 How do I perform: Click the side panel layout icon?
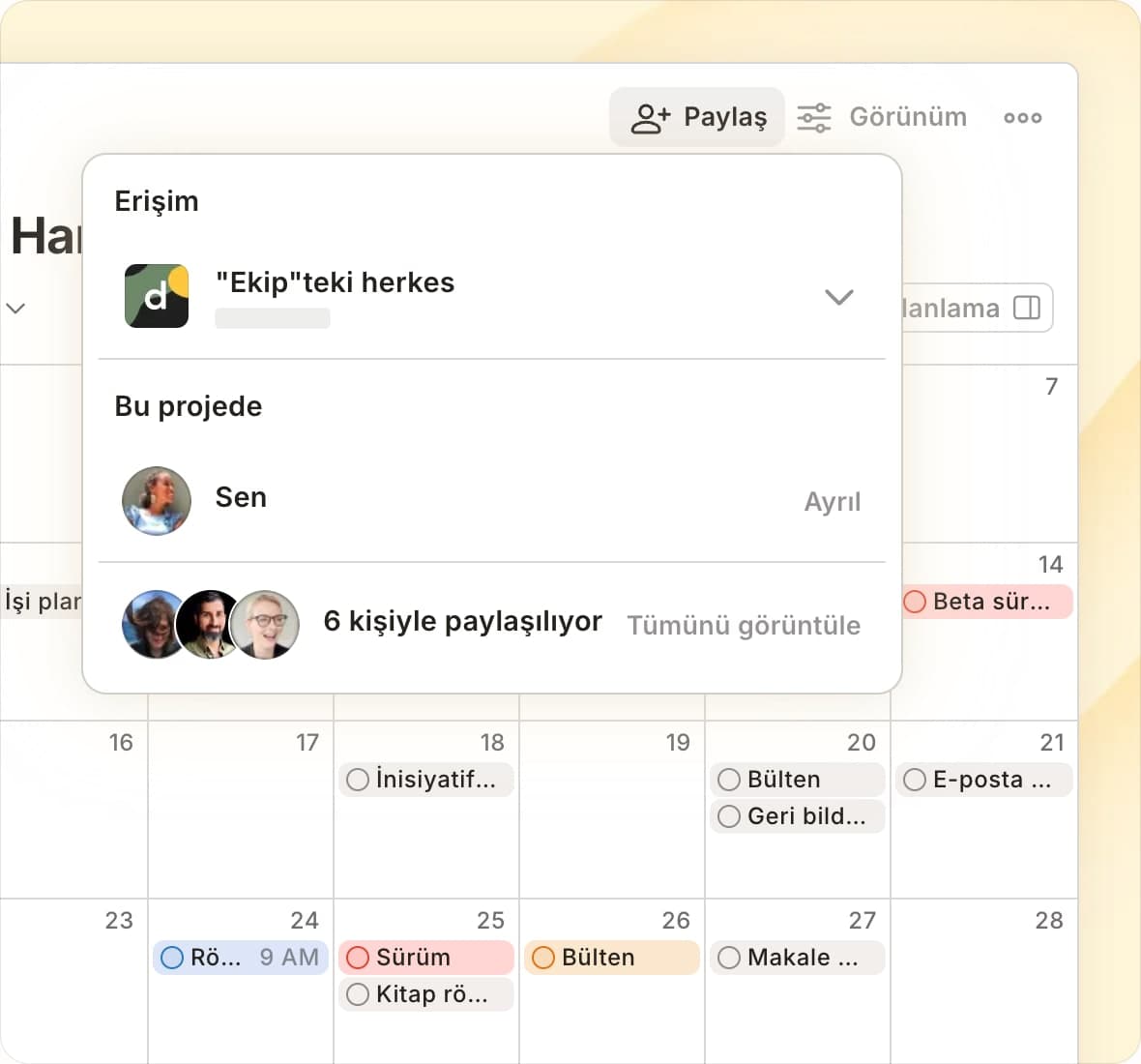[1026, 308]
